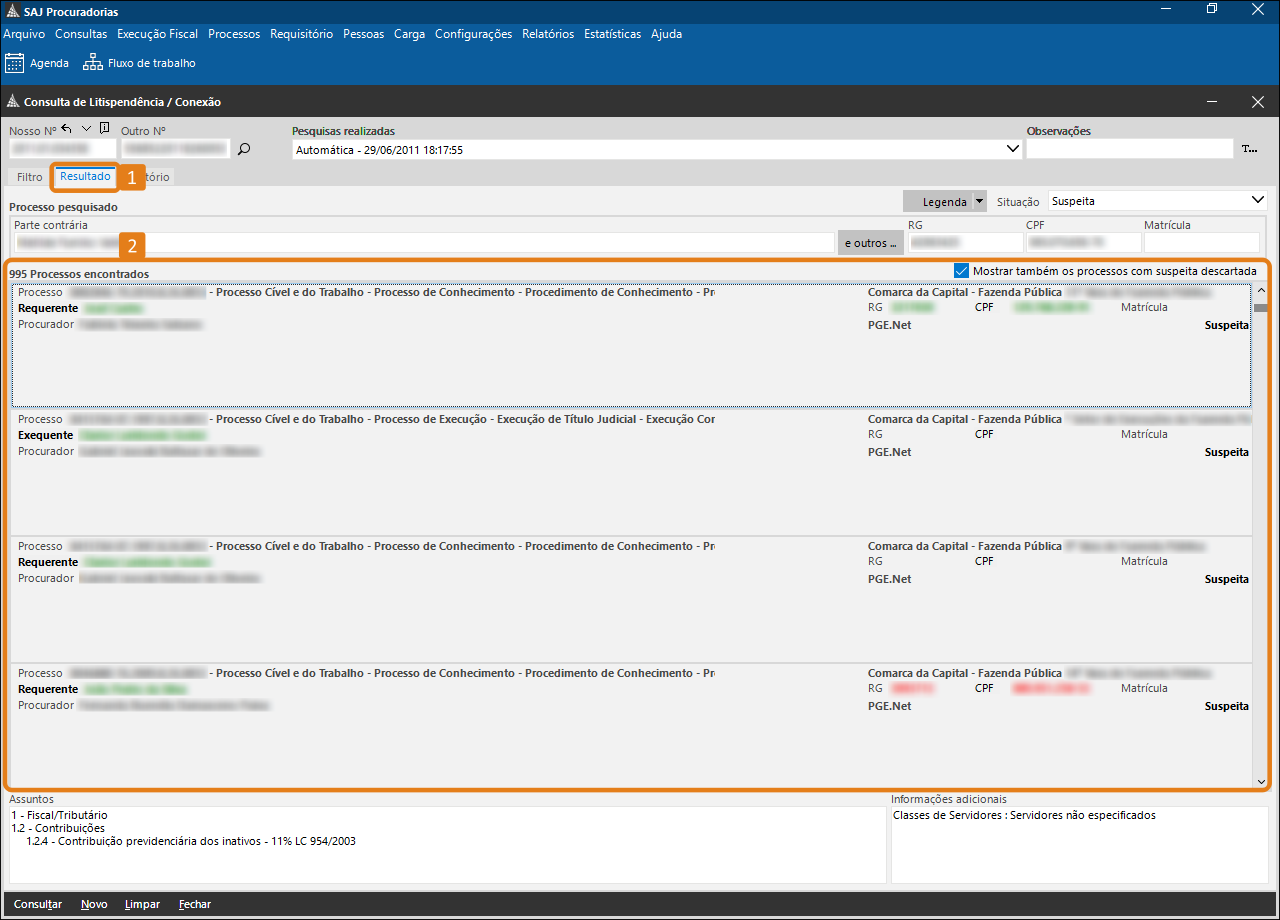Select '1.2 - Contribuições' in Assuntos
Viewport: 1280px width, 920px height.
click(x=58, y=829)
